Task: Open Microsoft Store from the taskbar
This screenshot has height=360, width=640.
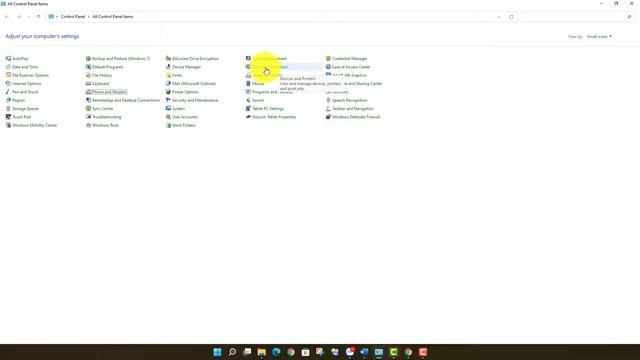Action: click(305, 352)
